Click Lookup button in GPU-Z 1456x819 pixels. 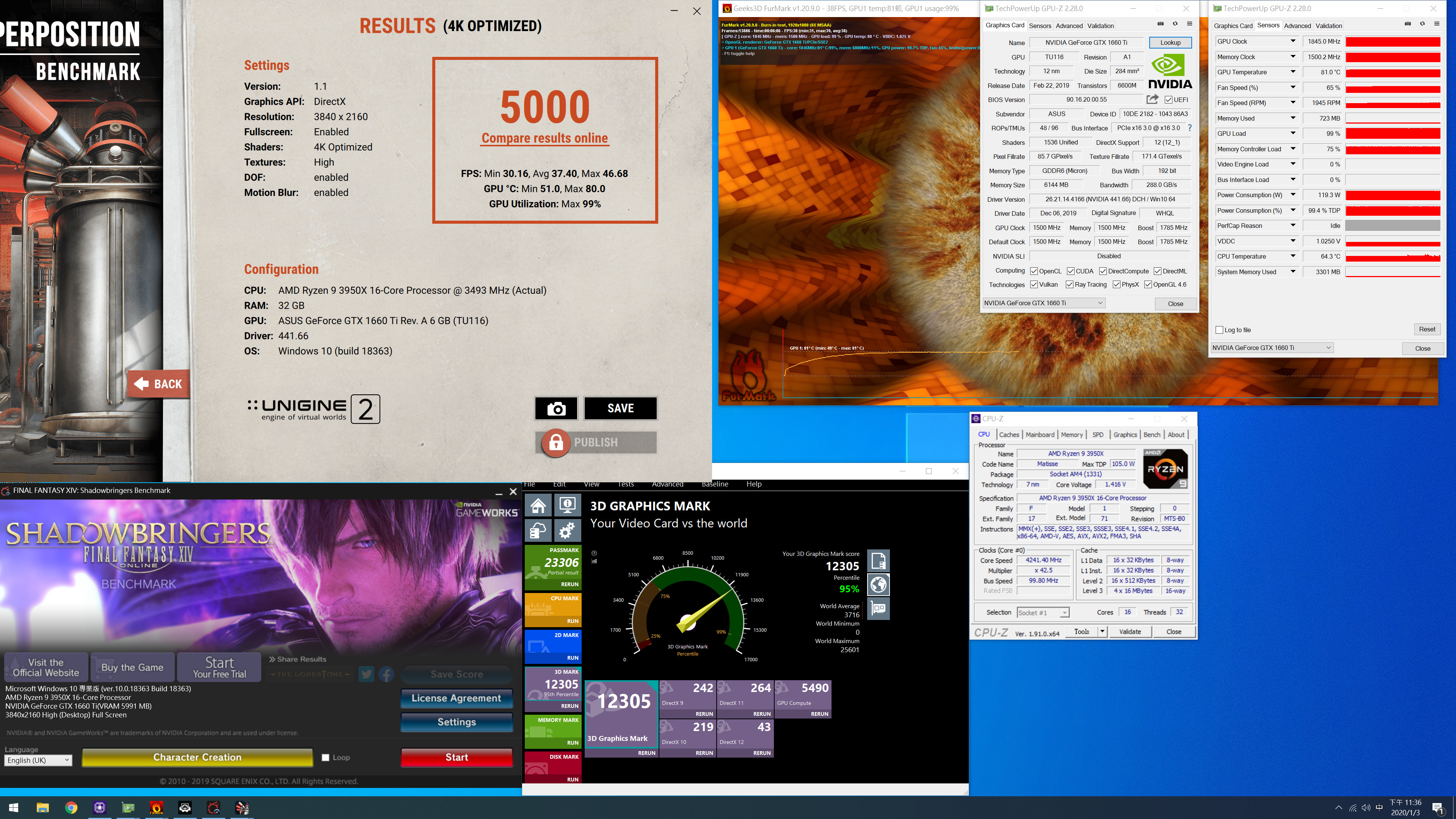tap(1170, 42)
